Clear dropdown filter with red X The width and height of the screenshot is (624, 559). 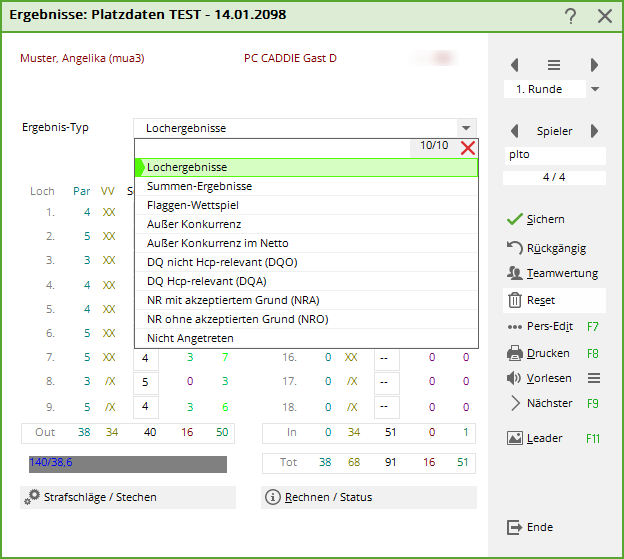pyautogui.click(x=467, y=147)
